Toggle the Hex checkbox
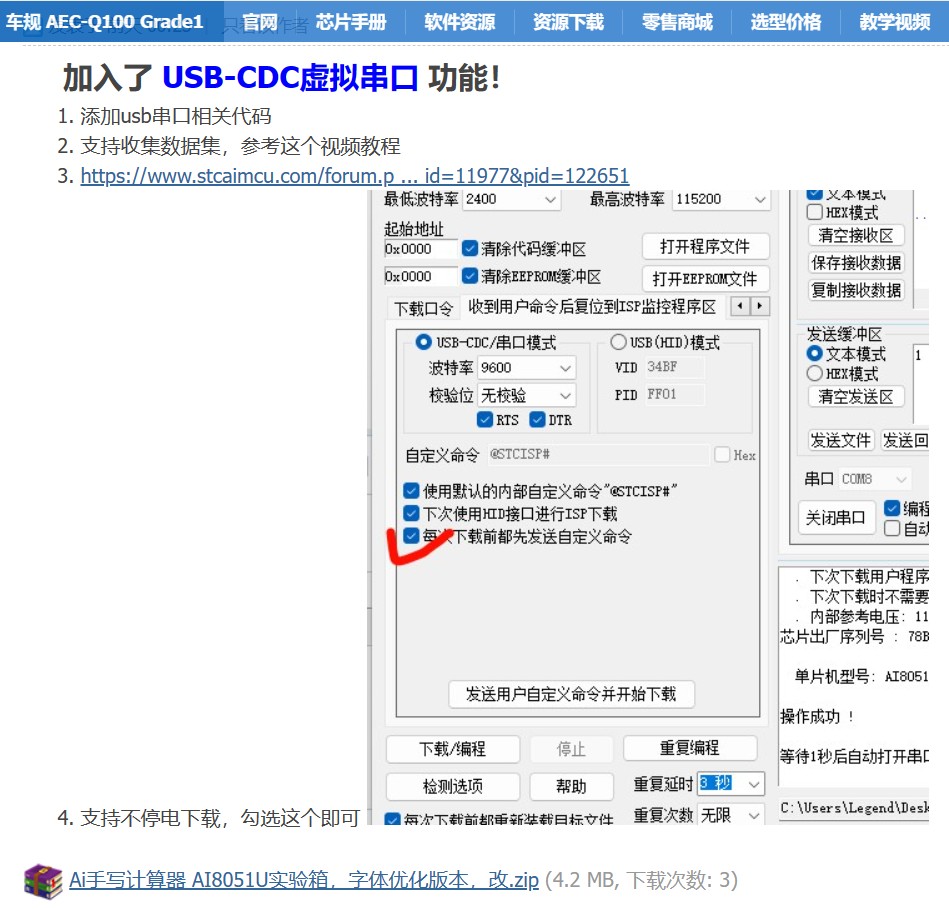Image resolution: width=949 pixels, height=910 pixels. (722, 455)
